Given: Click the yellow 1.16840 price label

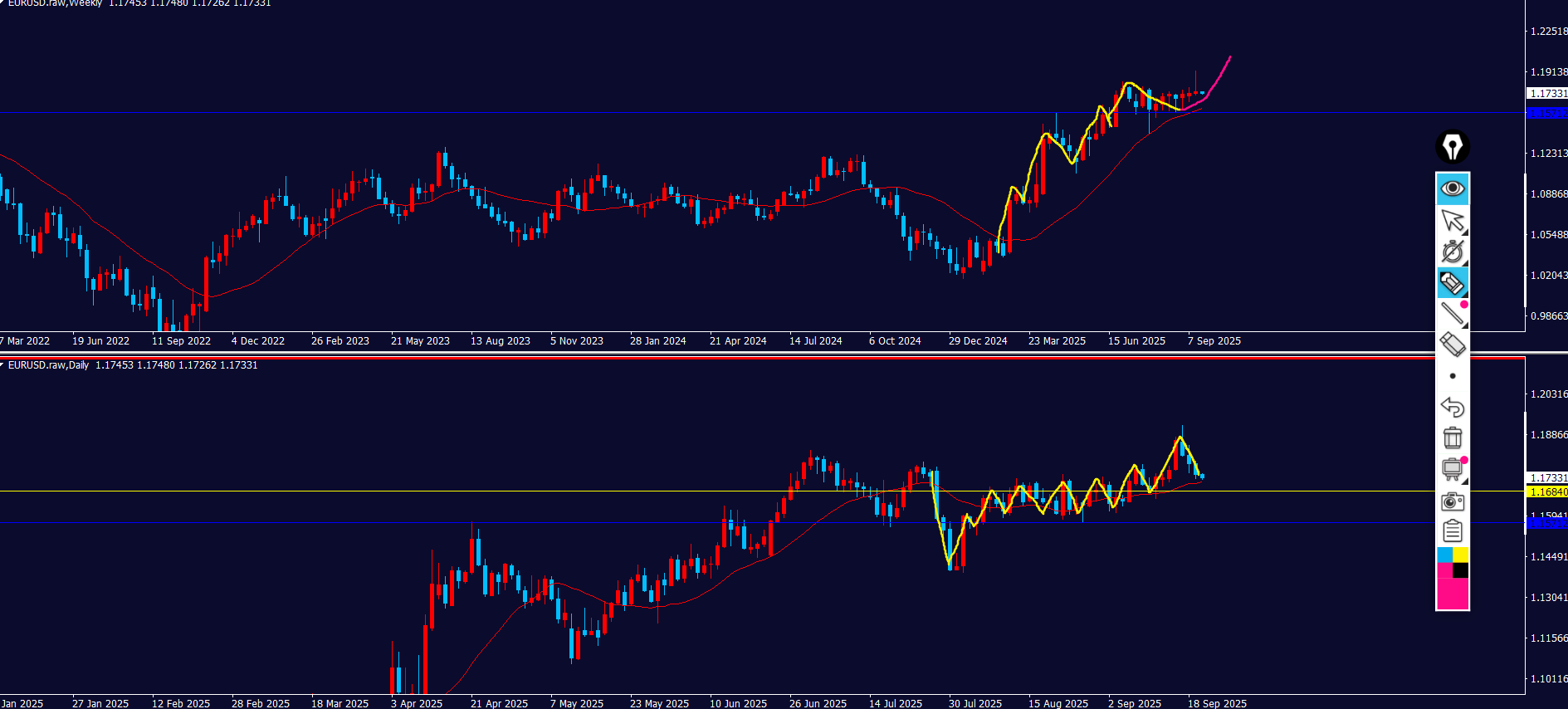Looking at the screenshot, I should 1548,492.
